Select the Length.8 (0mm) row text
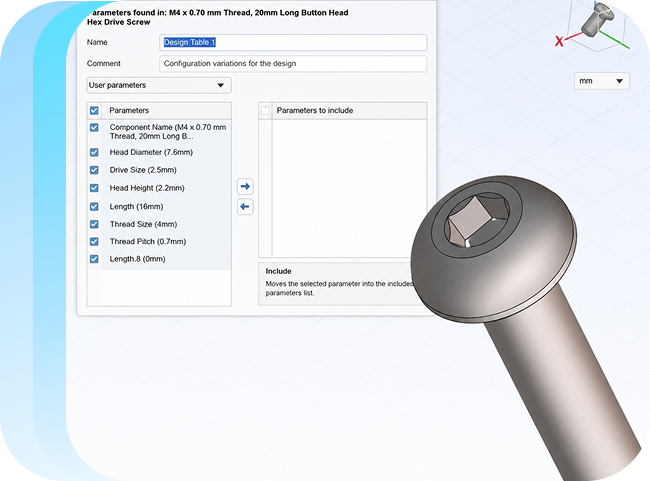The height and width of the screenshot is (481, 650). coord(137,259)
